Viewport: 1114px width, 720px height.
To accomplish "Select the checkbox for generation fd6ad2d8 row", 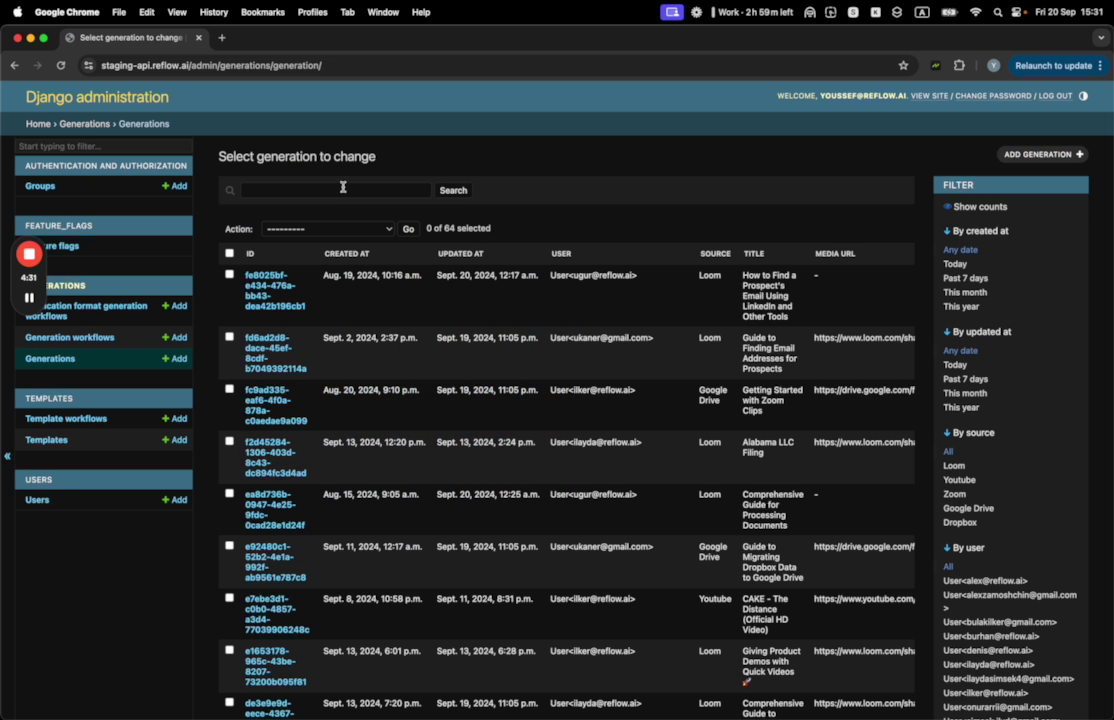I will [x=229, y=337].
